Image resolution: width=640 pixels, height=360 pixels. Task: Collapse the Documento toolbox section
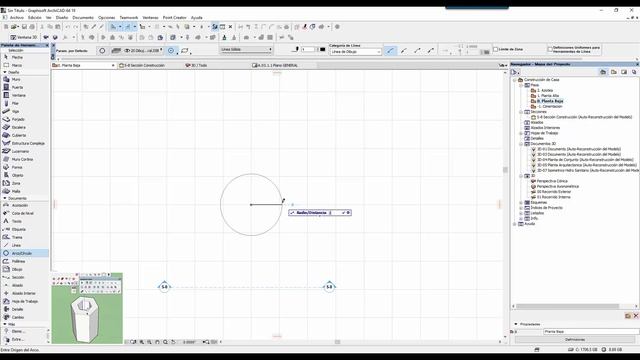click(x=5, y=198)
